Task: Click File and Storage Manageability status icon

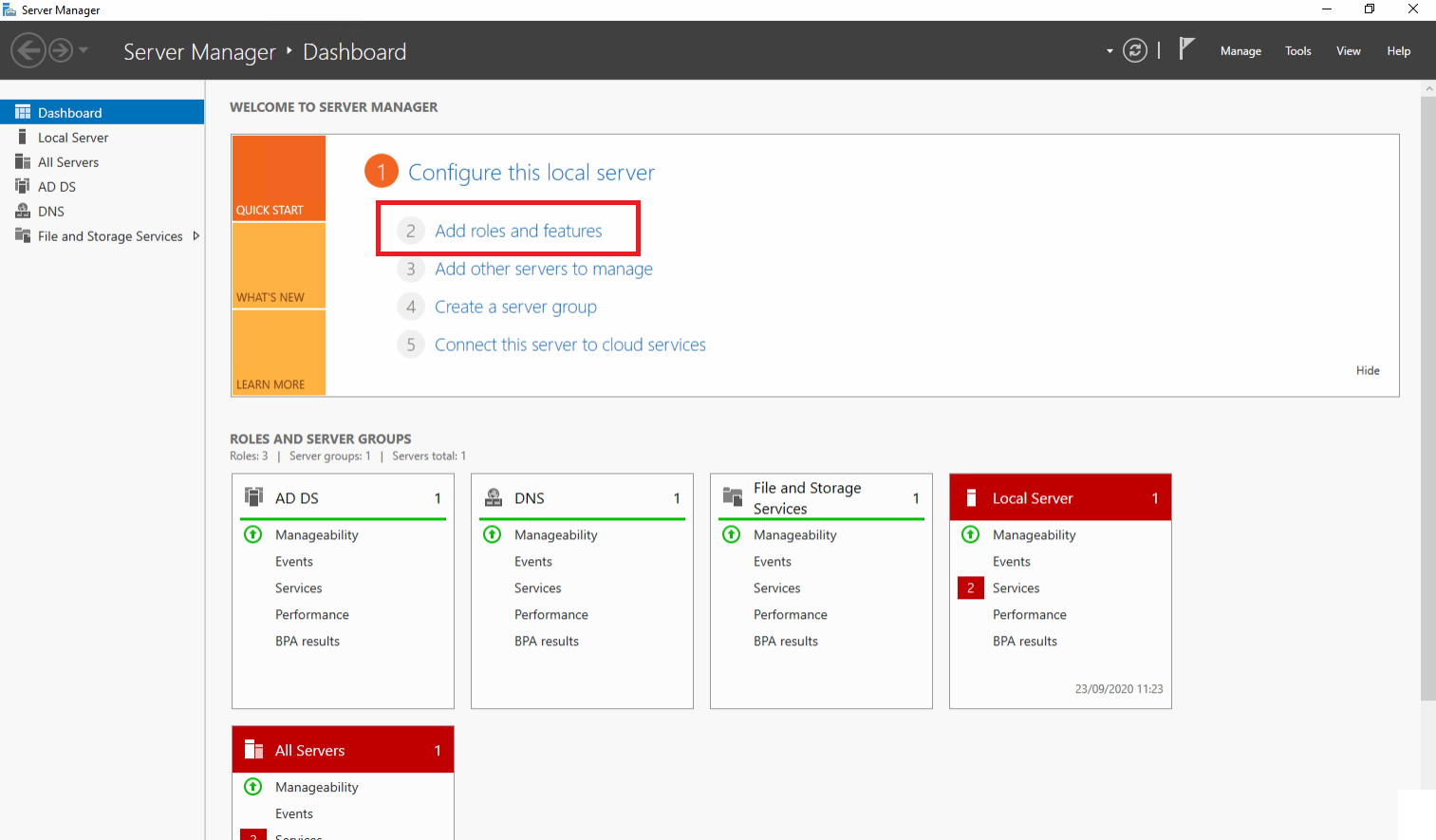Action: pyautogui.click(x=732, y=534)
